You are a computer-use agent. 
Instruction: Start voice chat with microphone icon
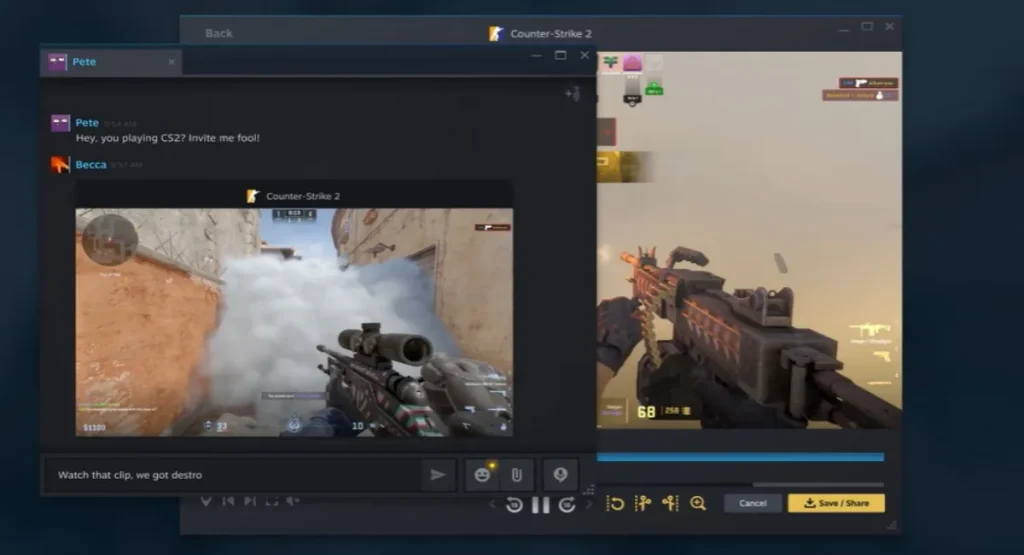tap(560, 475)
